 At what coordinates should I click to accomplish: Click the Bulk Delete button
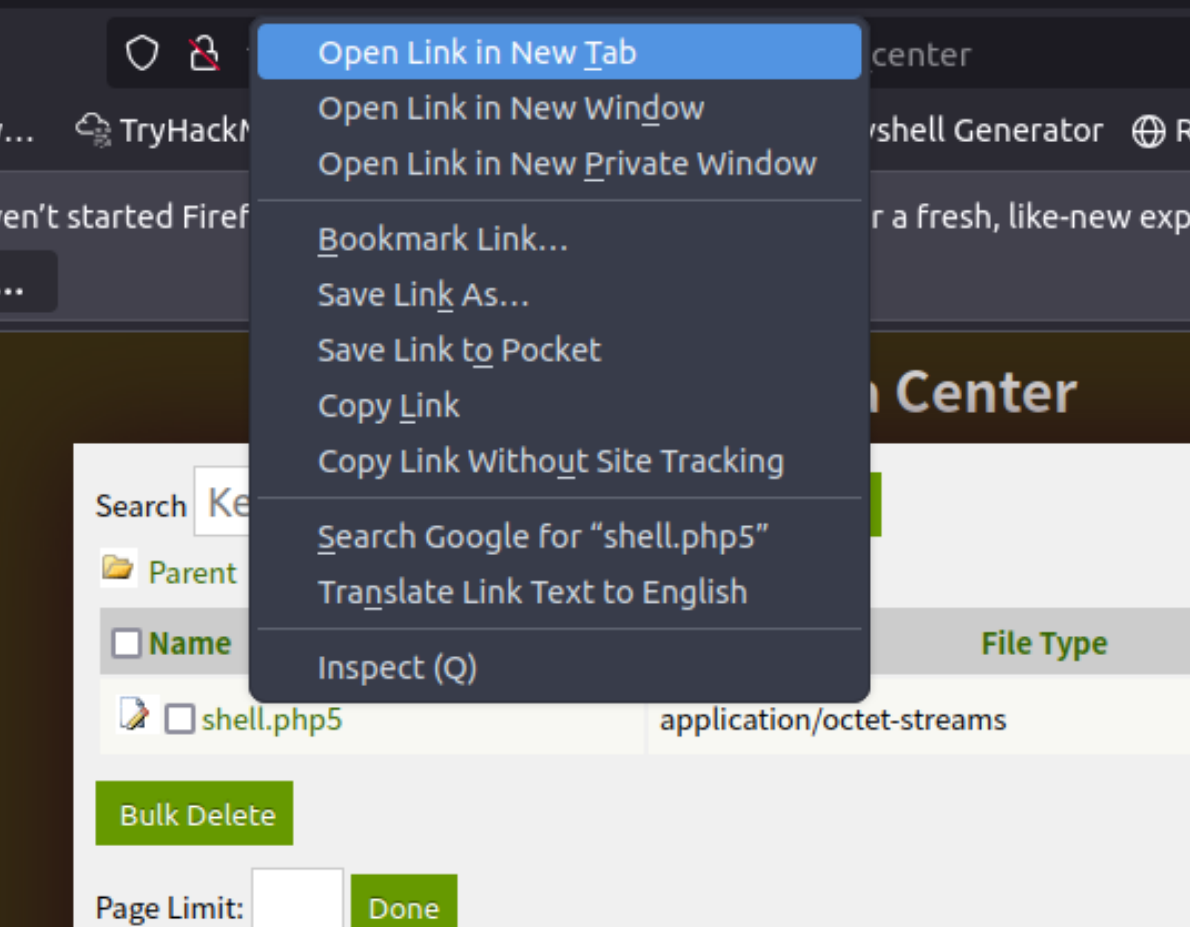[194, 813]
